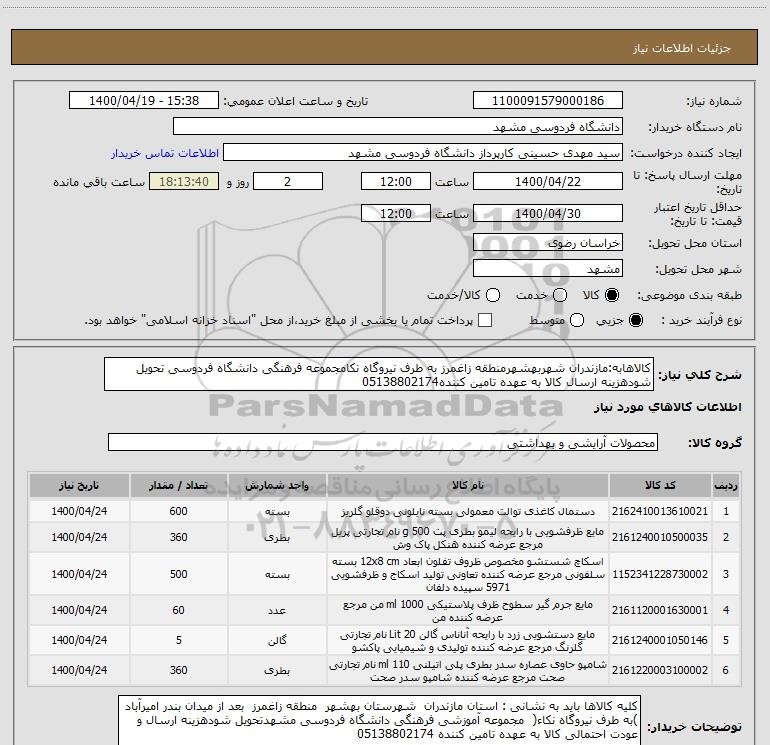
Task: Click the مایع دستشویی item name
Action: (x=468, y=640)
